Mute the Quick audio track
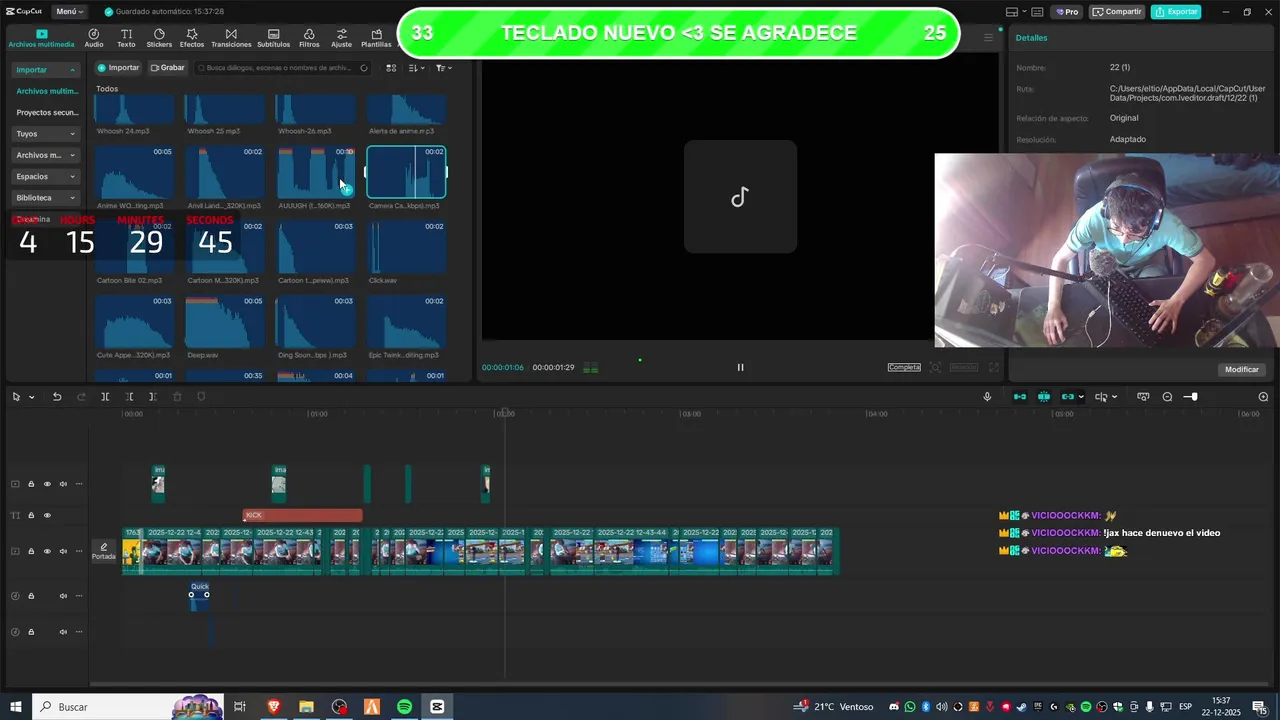The height and width of the screenshot is (720, 1280). [63, 596]
